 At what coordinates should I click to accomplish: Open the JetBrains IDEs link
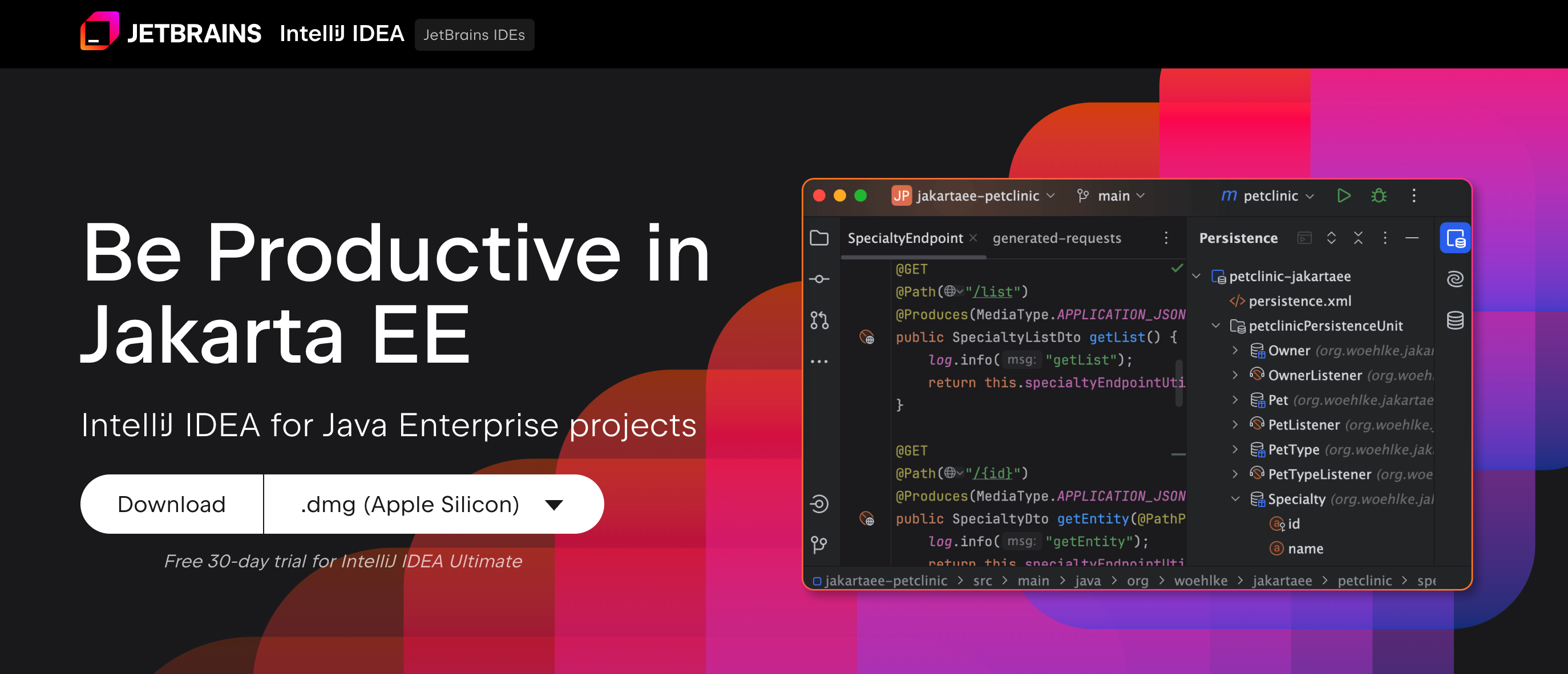474,35
